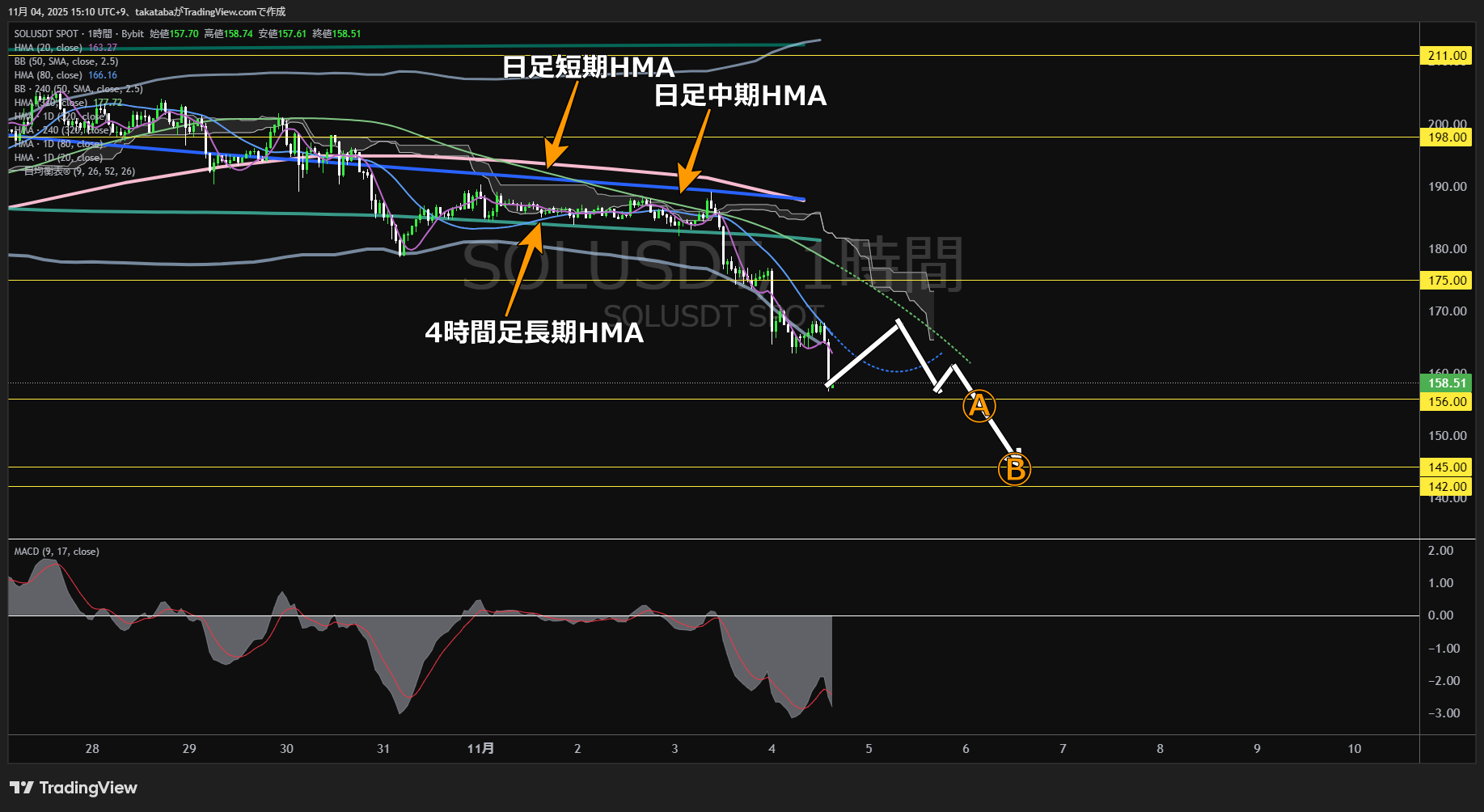Click the SOLUSDT SPOT symbol legend title

point(46,34)
